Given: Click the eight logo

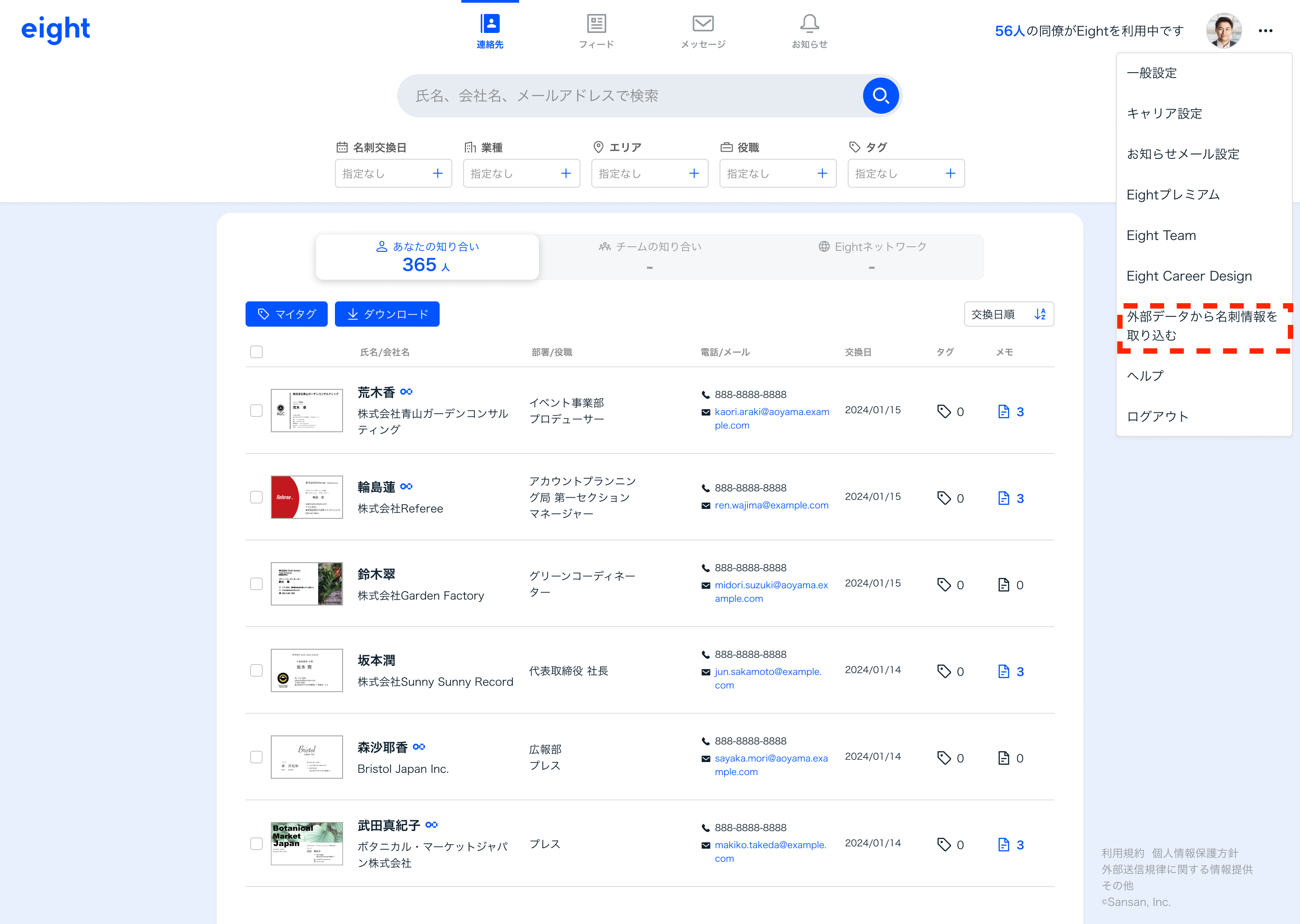Looking at the screenshot, I should (x=56, y=30).
